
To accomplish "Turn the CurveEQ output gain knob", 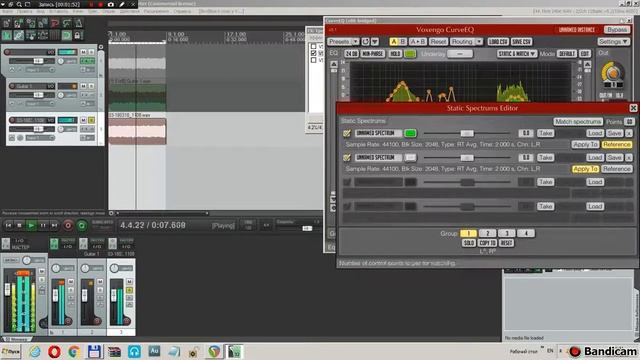I will 612,73.
